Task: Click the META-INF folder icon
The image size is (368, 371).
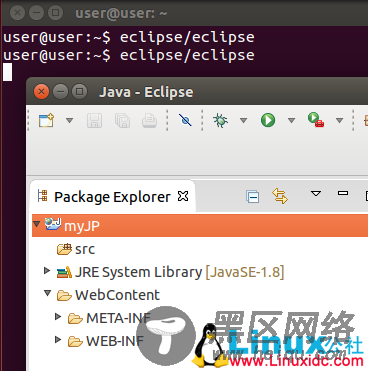Action: pos(75,318)
